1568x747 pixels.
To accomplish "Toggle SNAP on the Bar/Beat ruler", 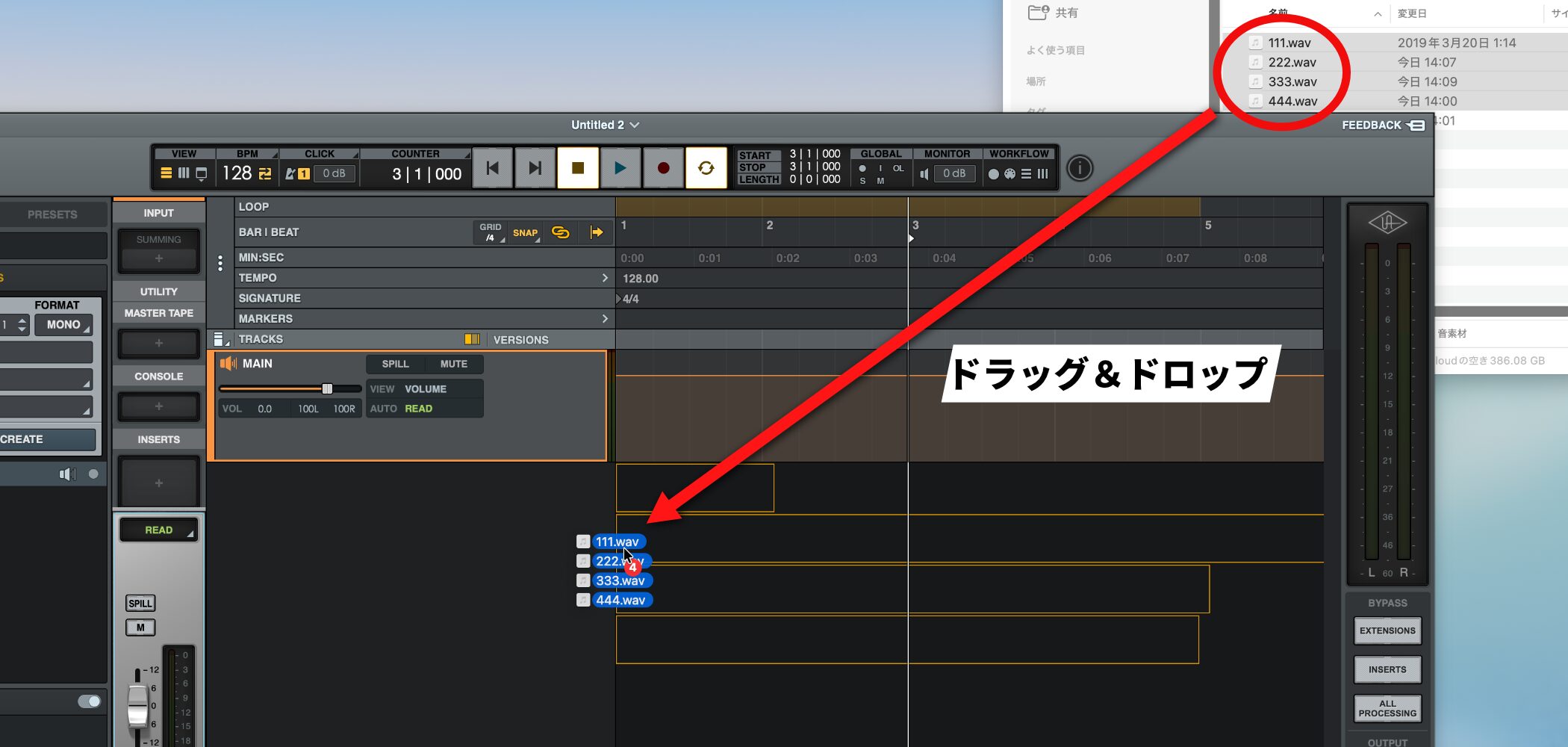I will [x=525, y=232].
